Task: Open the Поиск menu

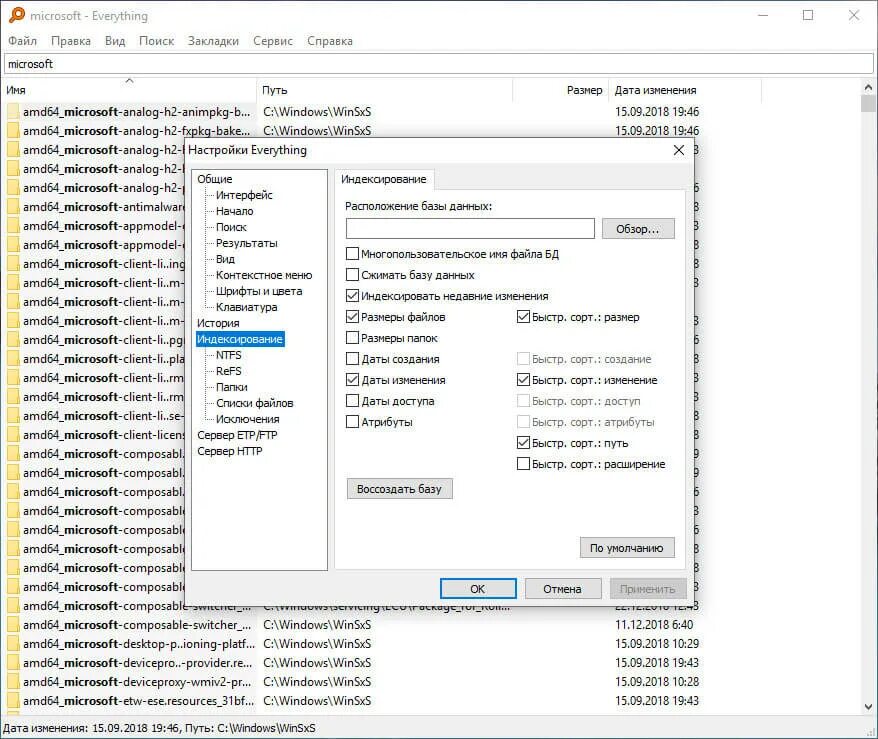Action: [x=156, y=41]
